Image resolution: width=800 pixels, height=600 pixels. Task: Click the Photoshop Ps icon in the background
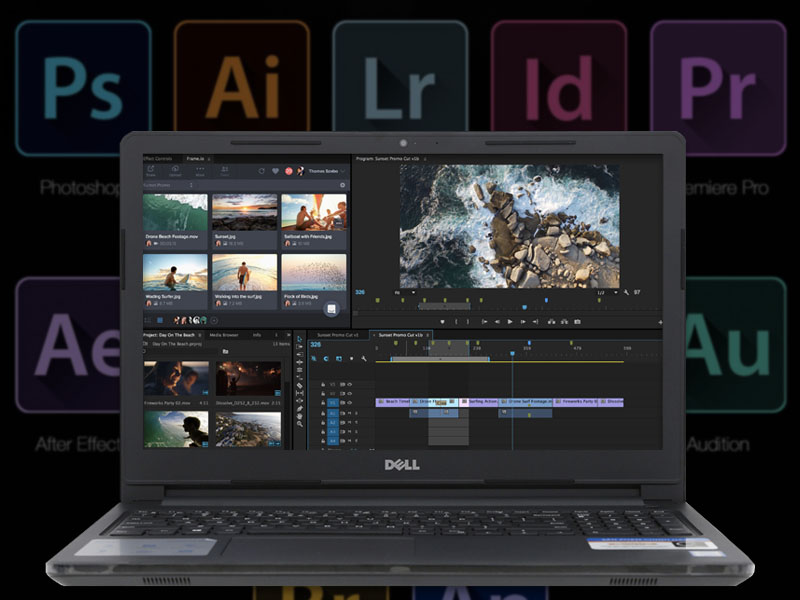pos(83,88)
